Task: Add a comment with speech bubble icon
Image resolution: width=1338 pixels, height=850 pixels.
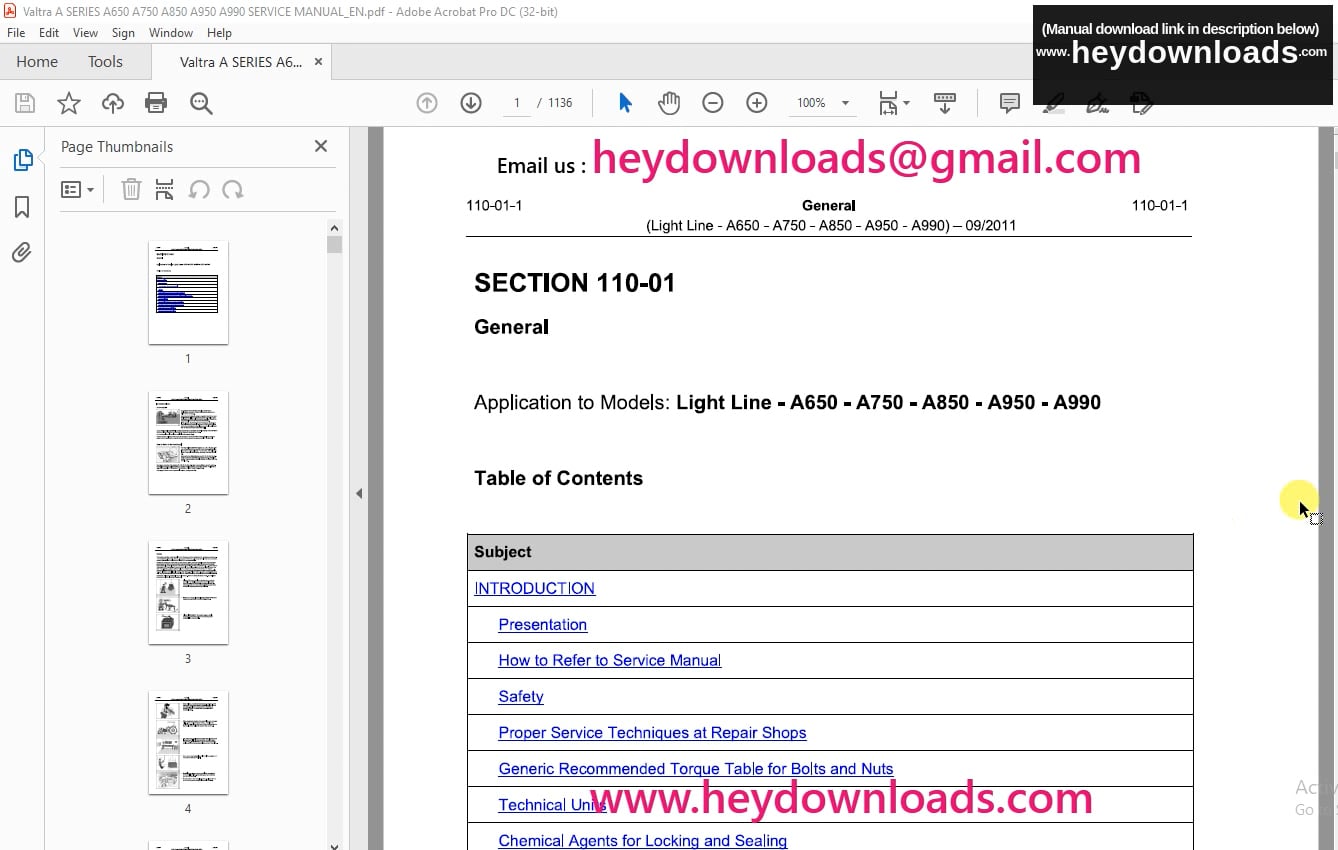Action: [x=1010, y=103]
